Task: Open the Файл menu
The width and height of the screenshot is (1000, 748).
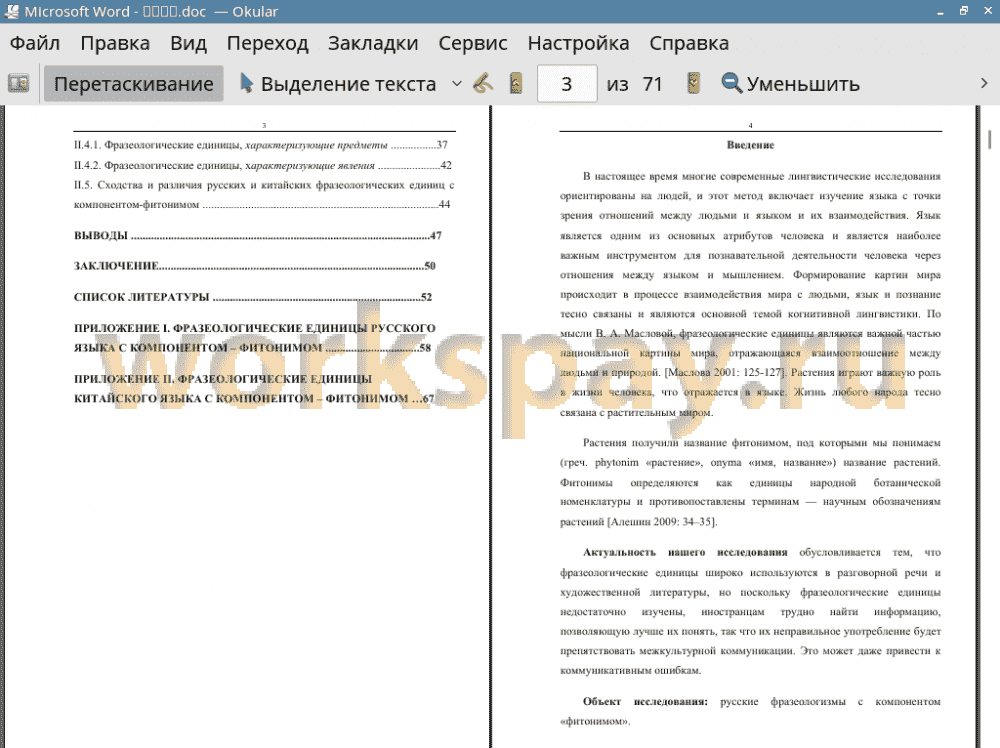Action: click(35, 43)
